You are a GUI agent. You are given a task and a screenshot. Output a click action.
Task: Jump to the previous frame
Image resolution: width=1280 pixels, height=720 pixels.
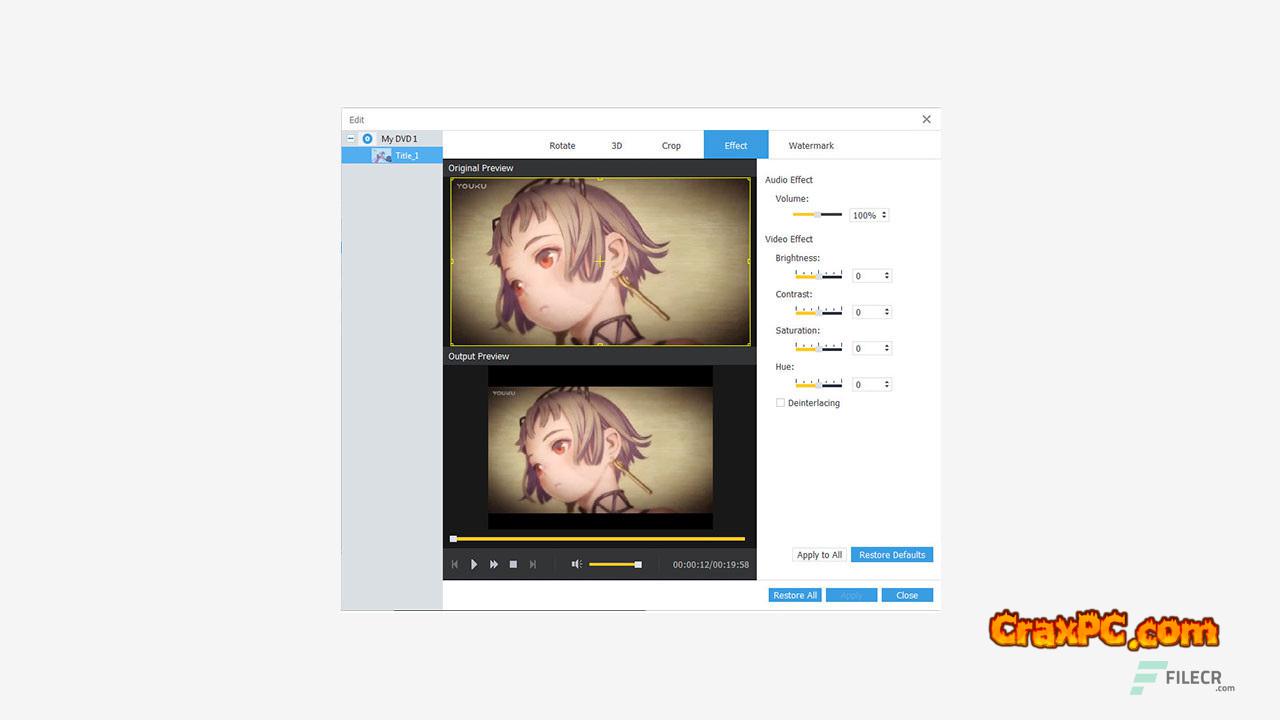[x=455, y=565]
